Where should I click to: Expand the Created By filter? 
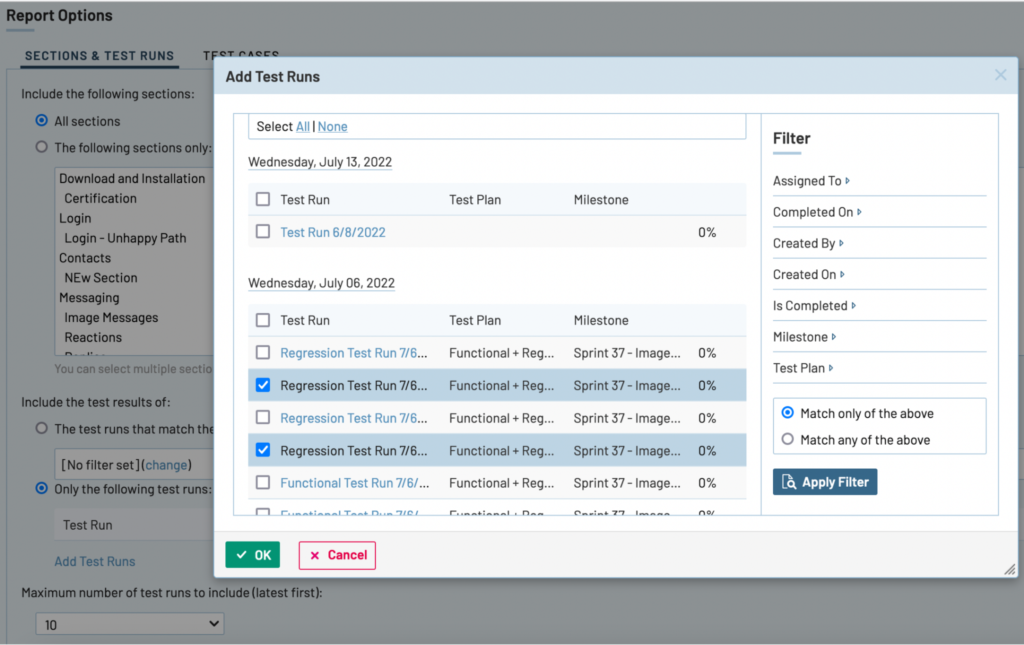tap(807, 243)
